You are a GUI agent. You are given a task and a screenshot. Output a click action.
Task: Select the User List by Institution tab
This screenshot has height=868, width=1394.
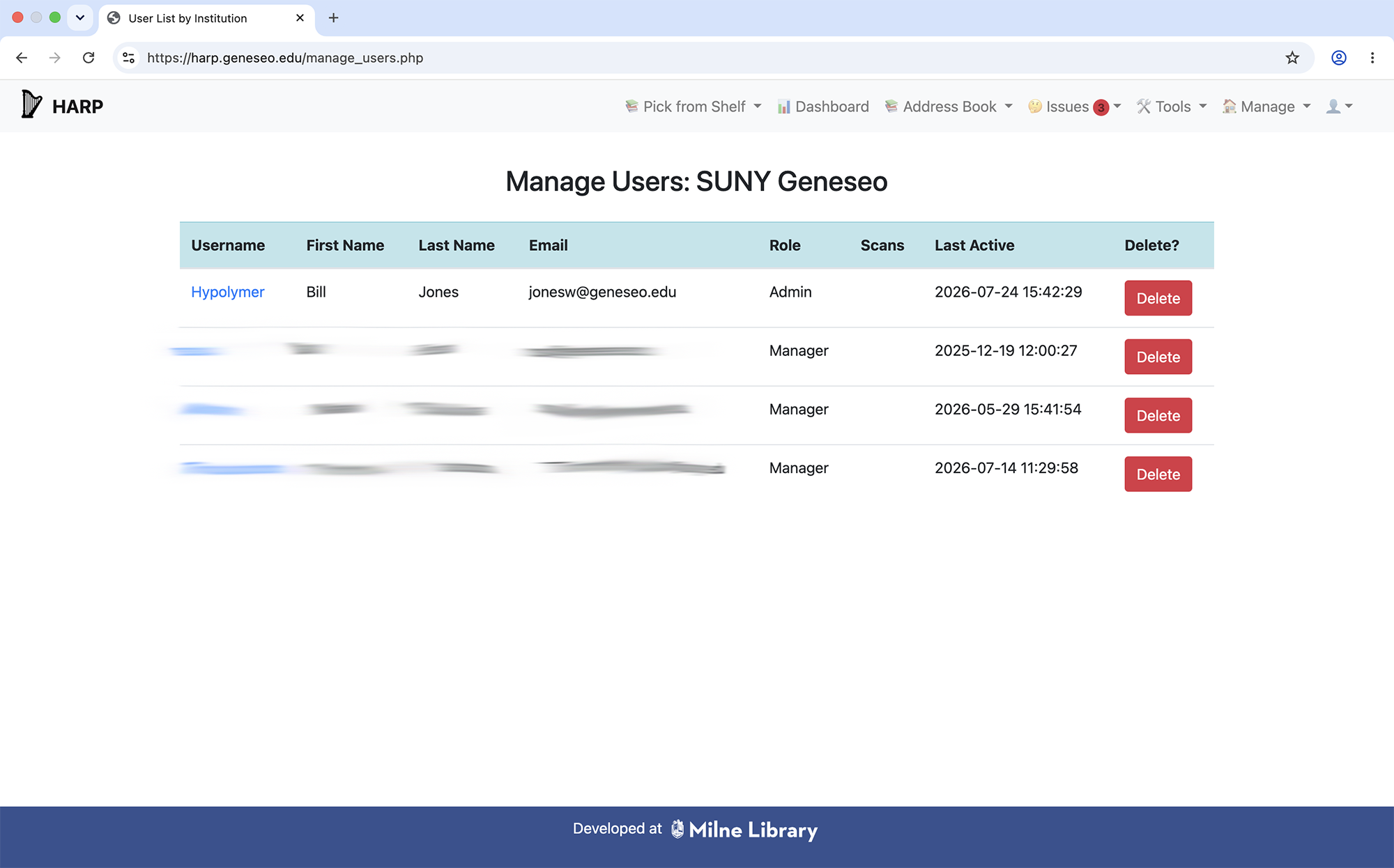click(x=207, y=19)
